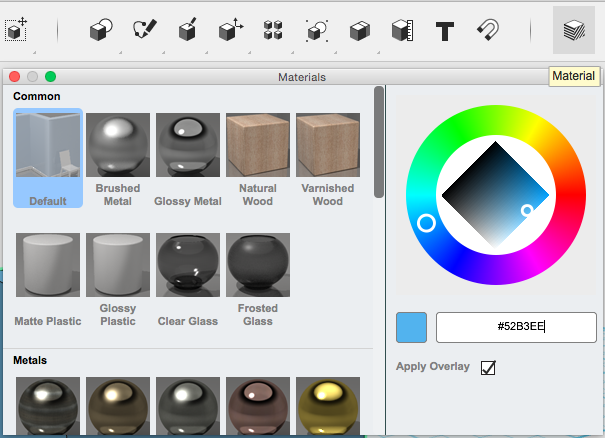Expand the Combine tool dropdown arrow
Screen dimensions: 605x438
point(379,52)
